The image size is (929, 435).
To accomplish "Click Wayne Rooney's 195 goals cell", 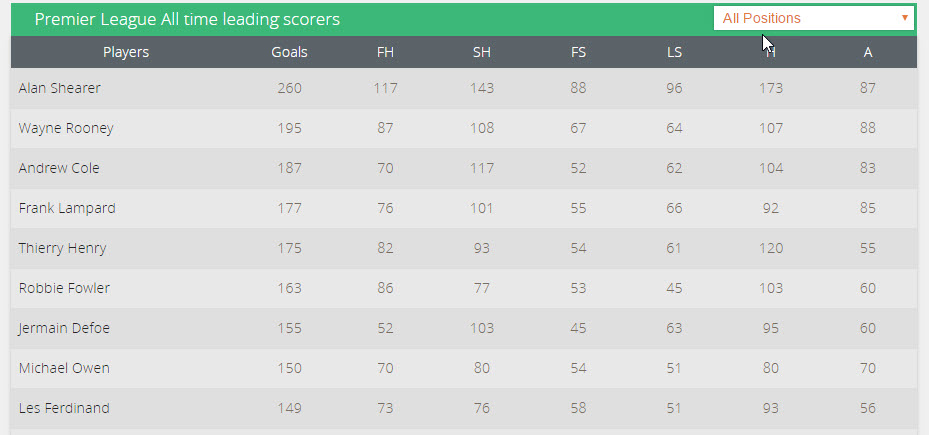I will [289, 128].
